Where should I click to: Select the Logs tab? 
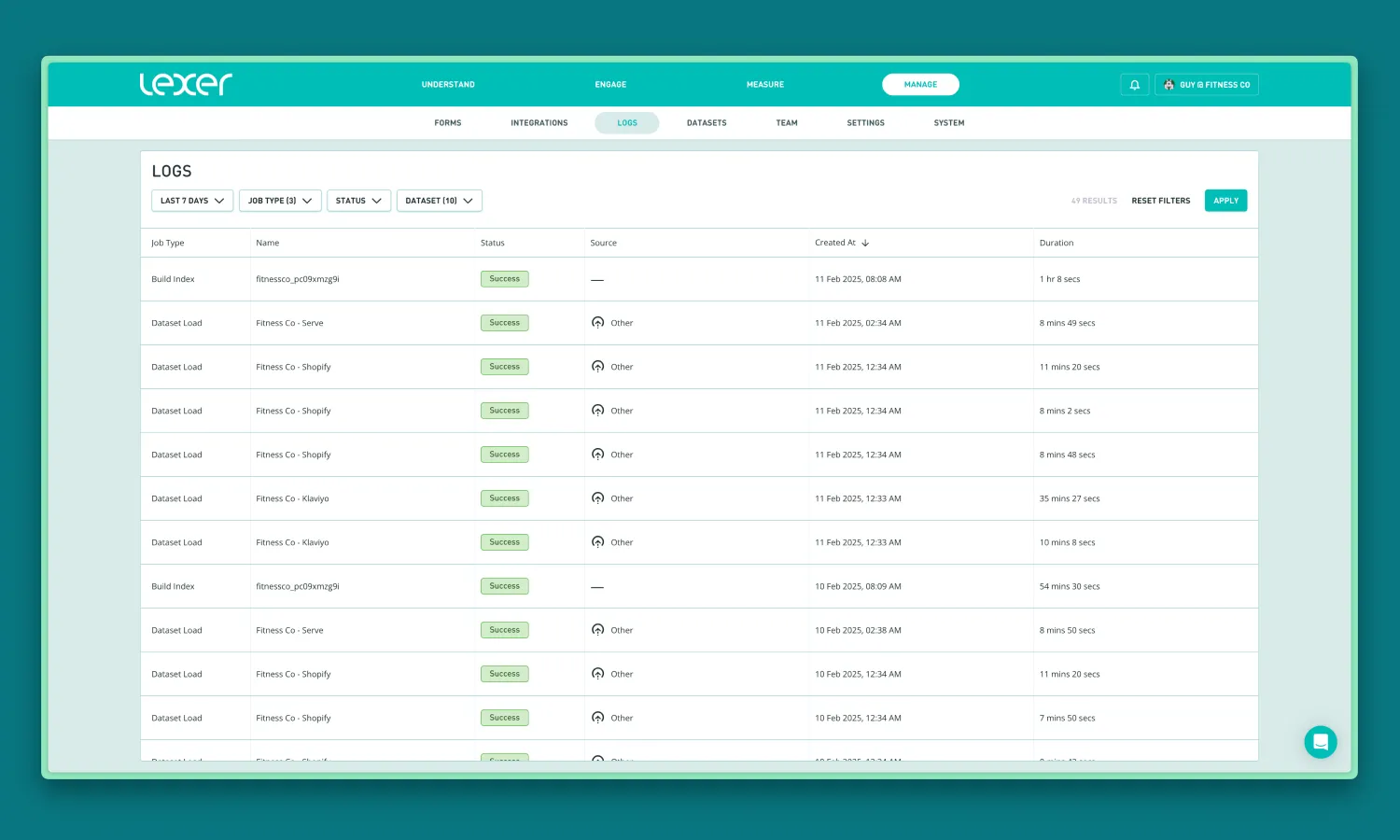click(627, 123)
